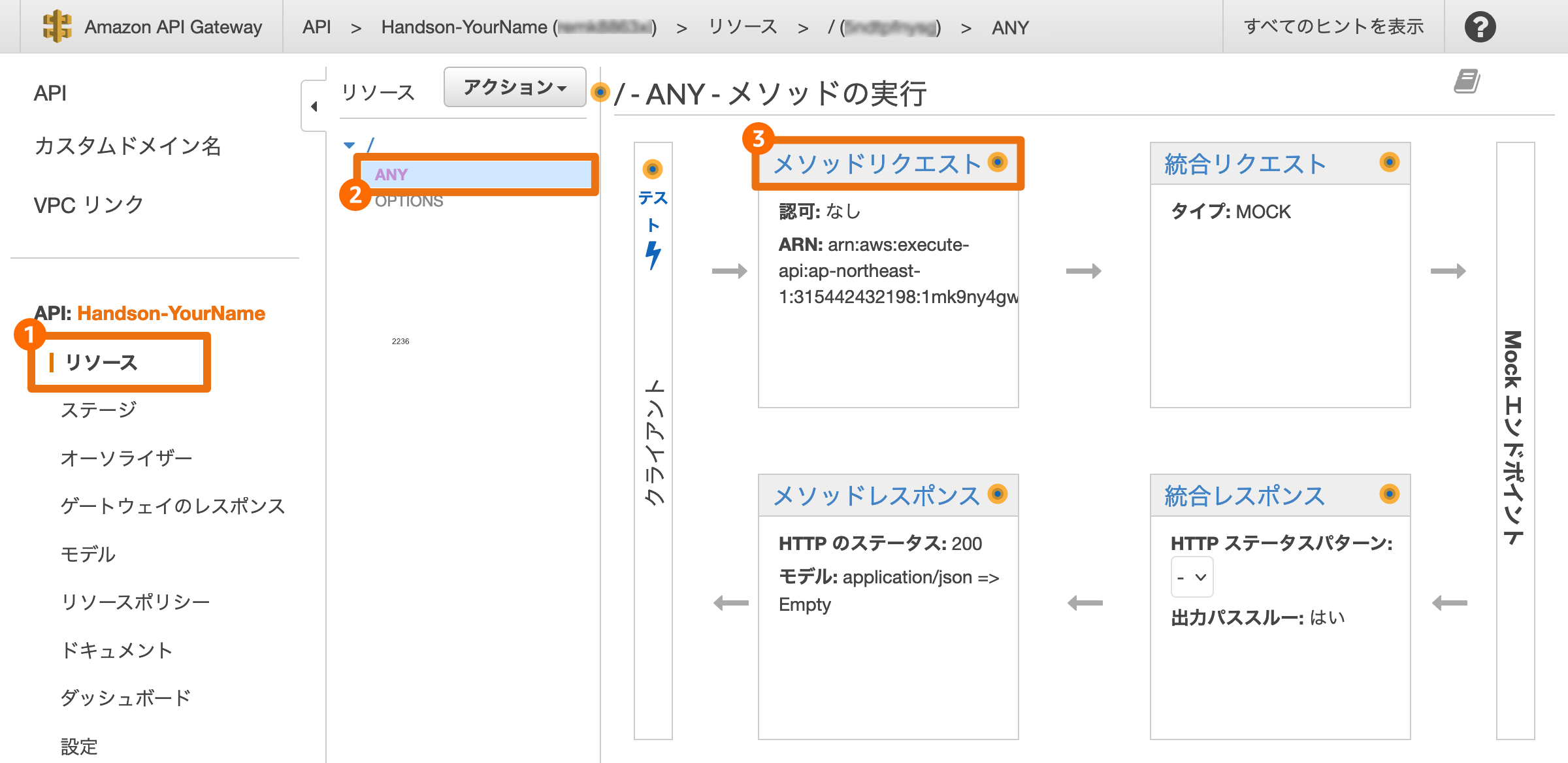The image size is (1568, 763).
Task: Click the Mock エンドポイント vertical box
Action: 1515,440
